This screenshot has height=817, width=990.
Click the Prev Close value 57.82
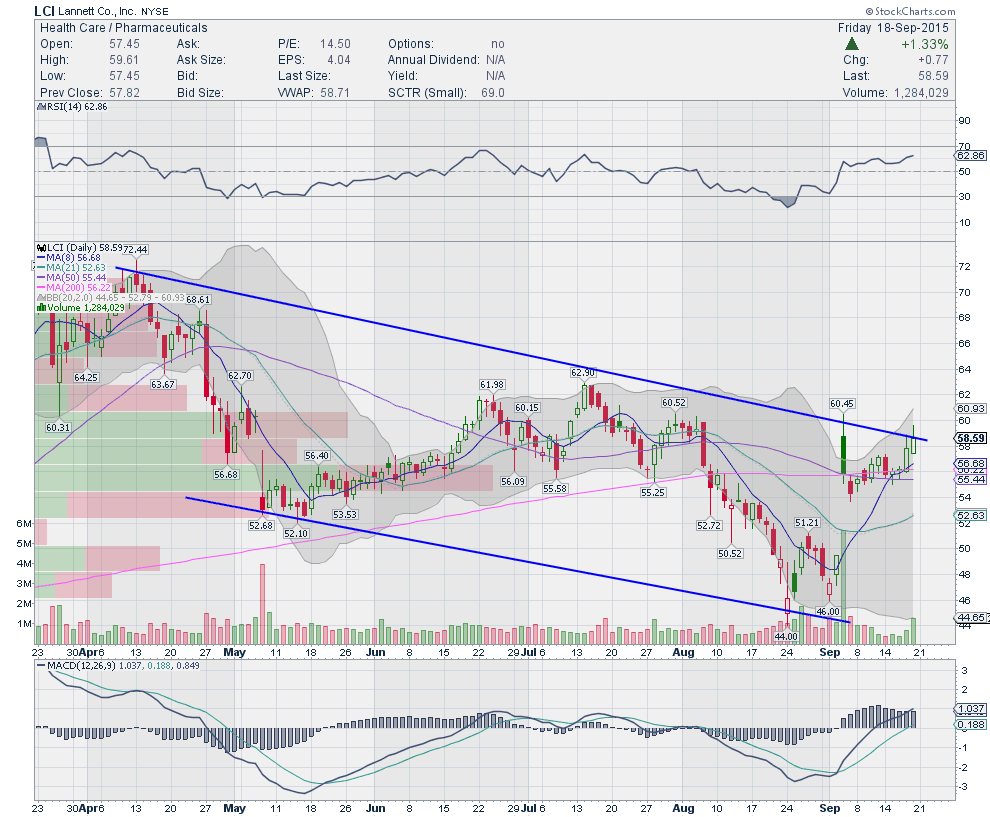click(124, 93)
